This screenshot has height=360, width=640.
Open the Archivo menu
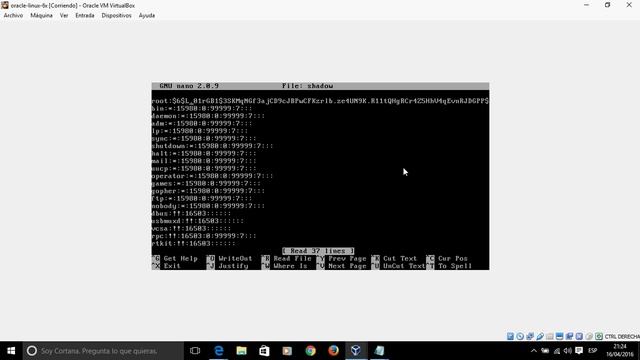pos(13,16)
